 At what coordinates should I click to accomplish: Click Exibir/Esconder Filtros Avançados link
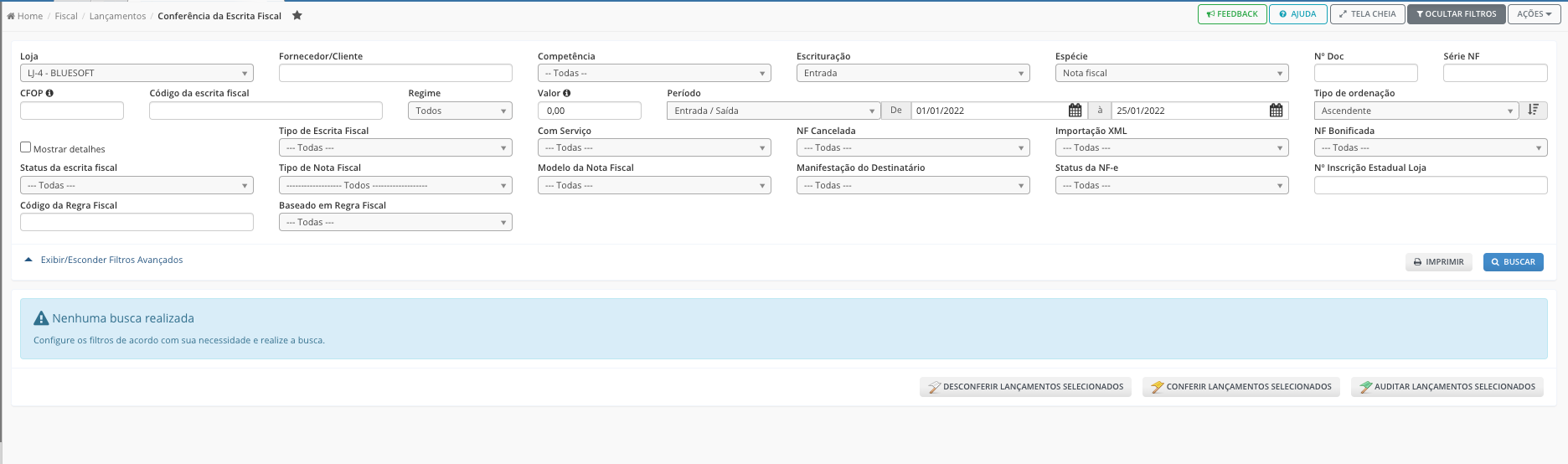(x=111, y=260)
